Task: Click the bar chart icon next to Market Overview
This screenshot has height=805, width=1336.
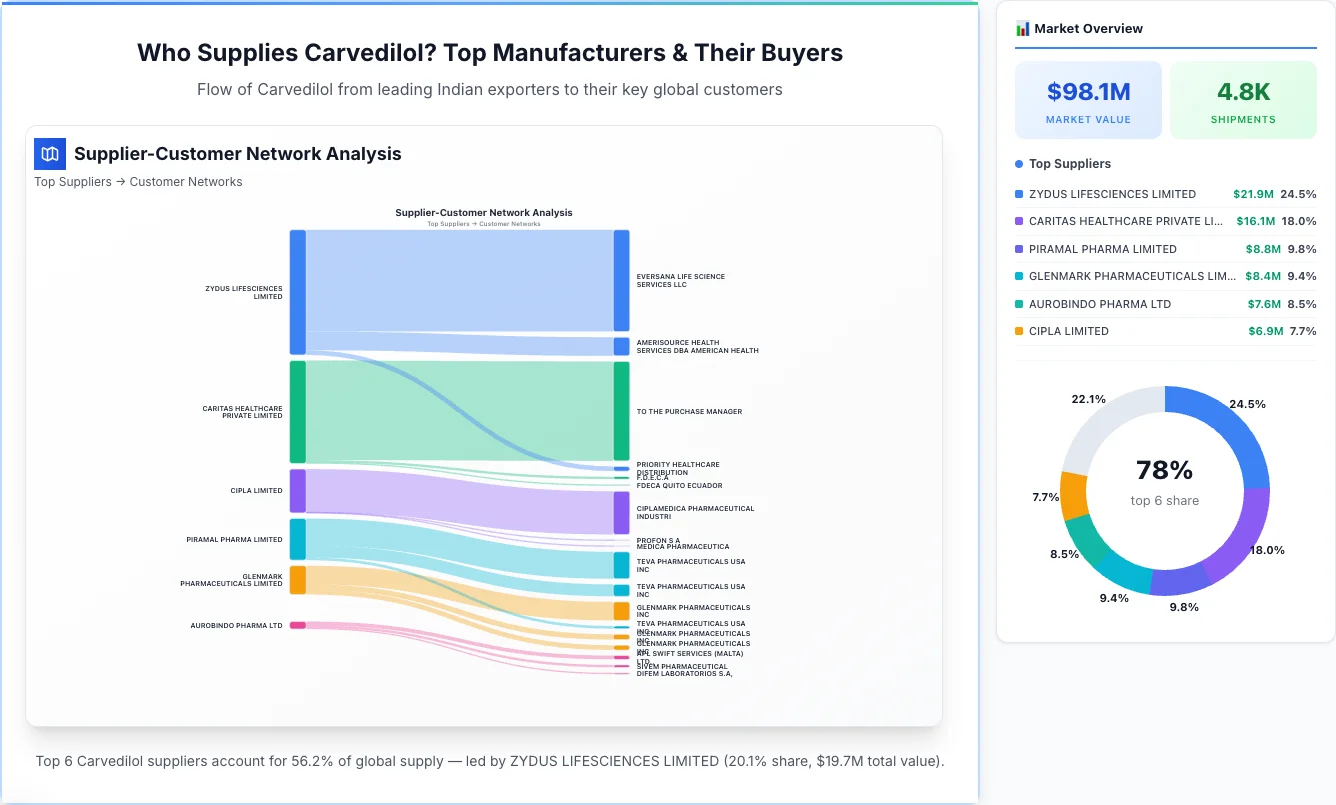Action: [x=1021, y=28]
